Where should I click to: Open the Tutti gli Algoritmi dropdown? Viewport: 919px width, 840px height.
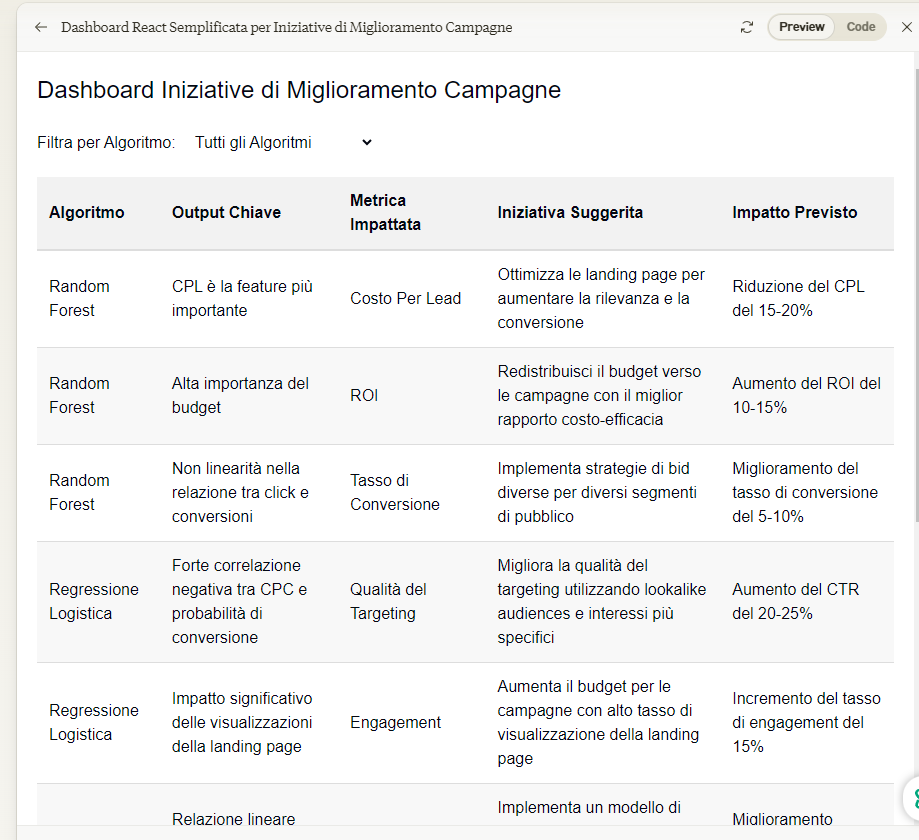[283, 142]
